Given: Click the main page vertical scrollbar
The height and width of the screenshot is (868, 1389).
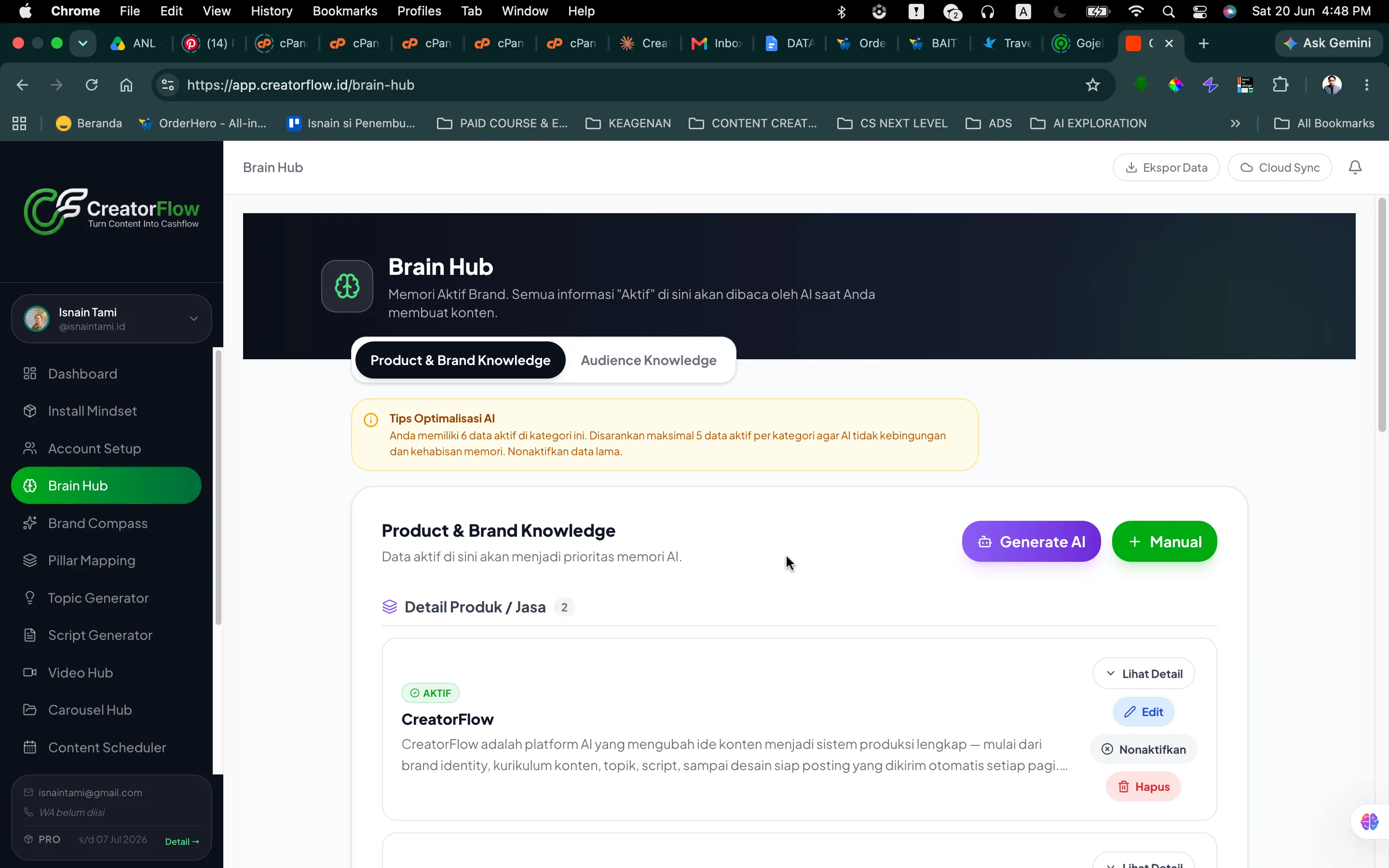Looking at the screenshot, I should (x=1382, y=314).
